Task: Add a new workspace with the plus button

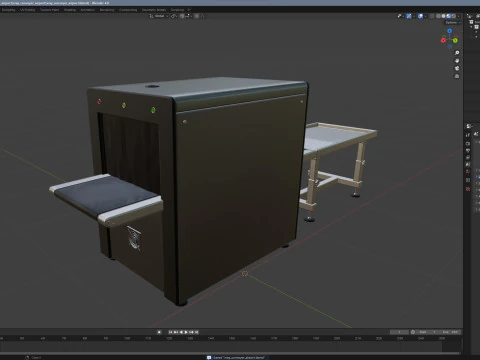Action: pyautogui.click(x=189, y=10)
